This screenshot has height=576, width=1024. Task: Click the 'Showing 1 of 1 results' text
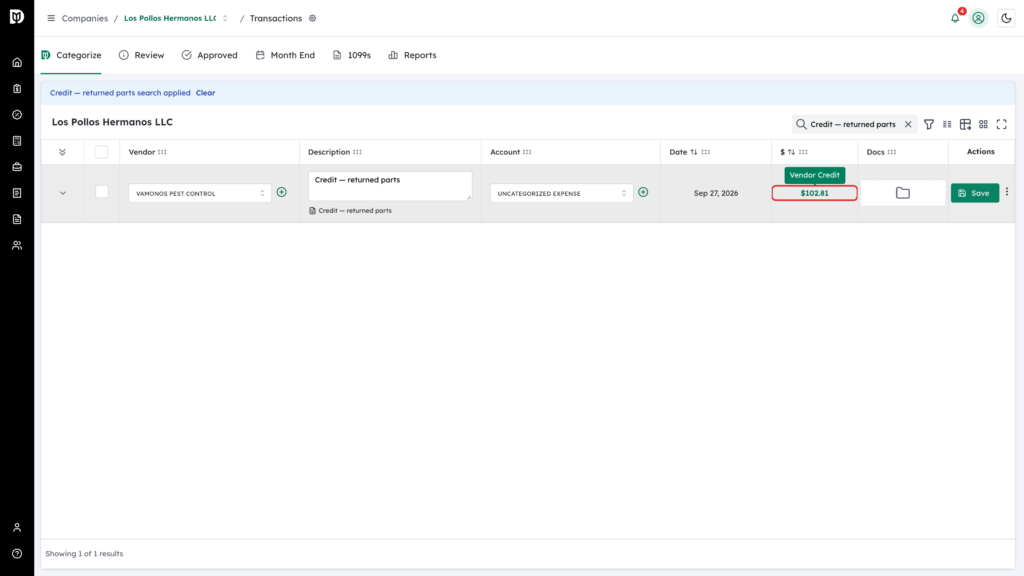[84, 554]
